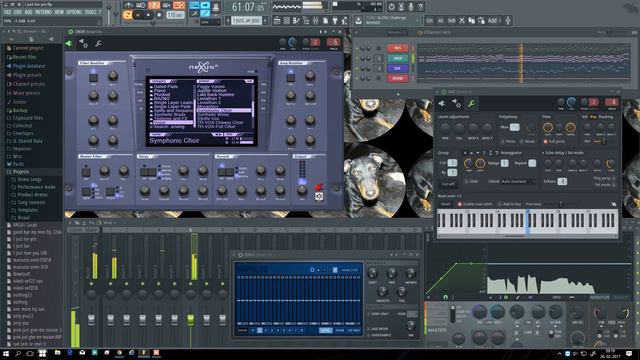The image size is (640, 360).
Task: Open the PATTERNS menu
Action: click(43, 12)
